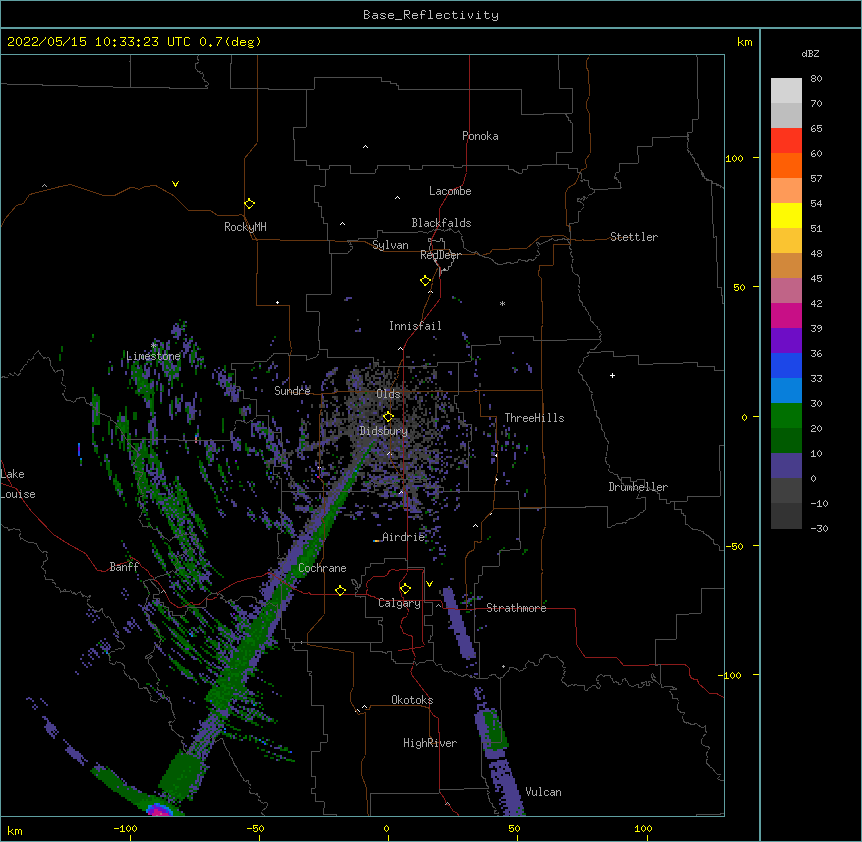Click the yellow marker above Calgary label

[405, 589]
